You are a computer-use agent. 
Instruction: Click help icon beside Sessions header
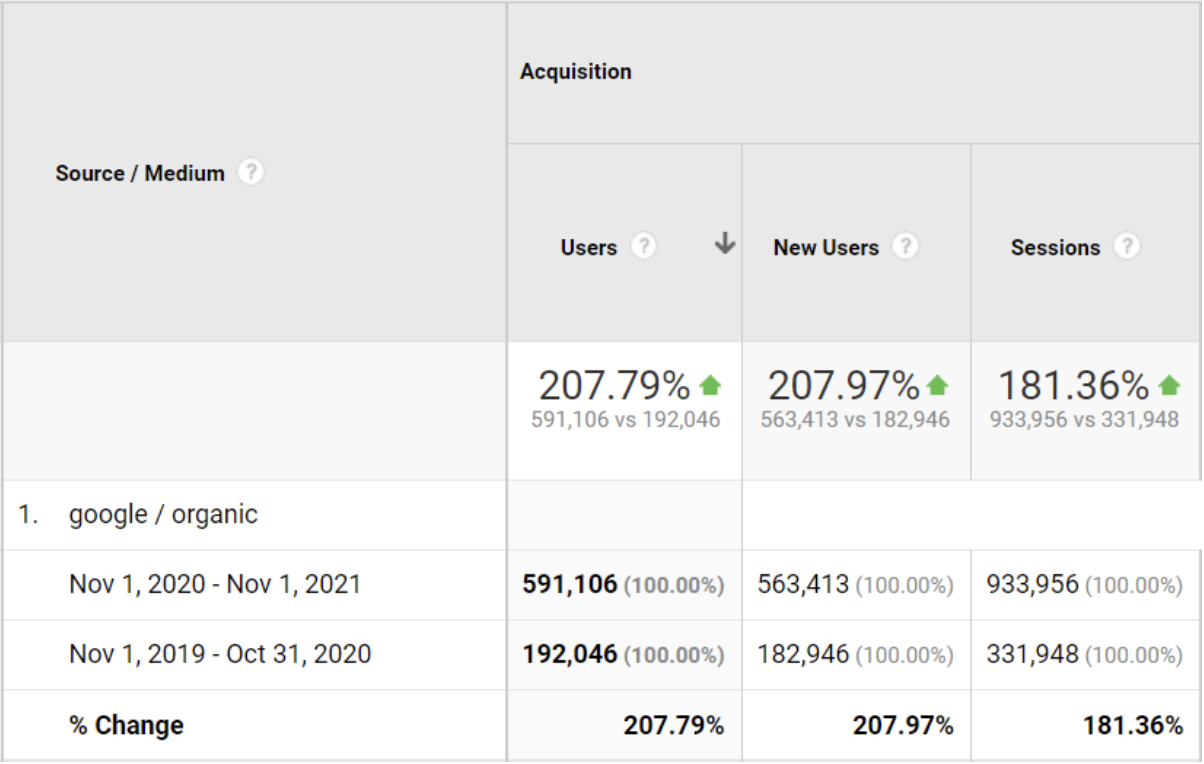[1127, 247]
